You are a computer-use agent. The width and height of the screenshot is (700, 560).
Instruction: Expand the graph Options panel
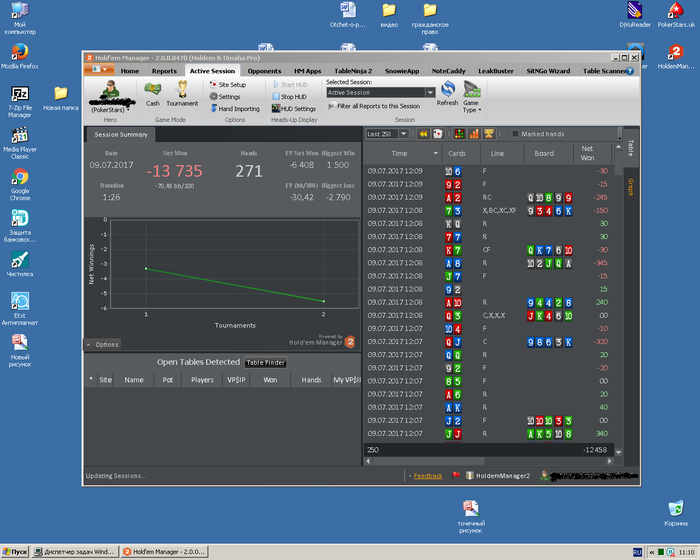(x=103, y=344)
